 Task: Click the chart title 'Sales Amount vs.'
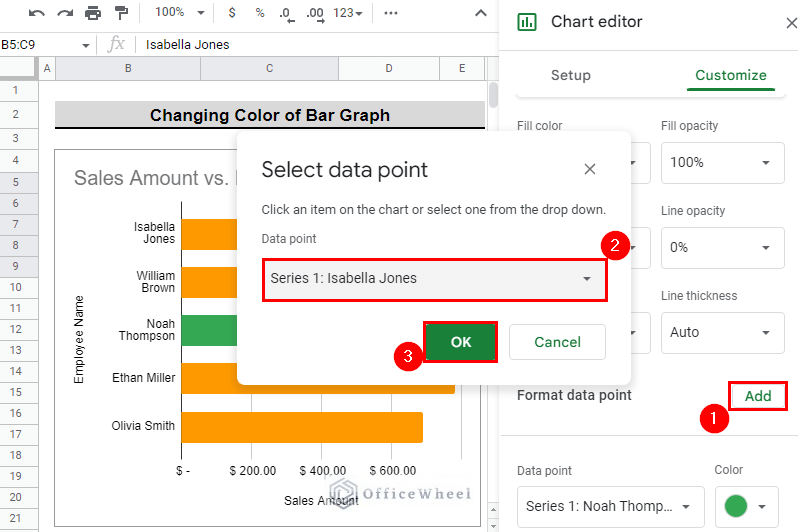(151, 178)
